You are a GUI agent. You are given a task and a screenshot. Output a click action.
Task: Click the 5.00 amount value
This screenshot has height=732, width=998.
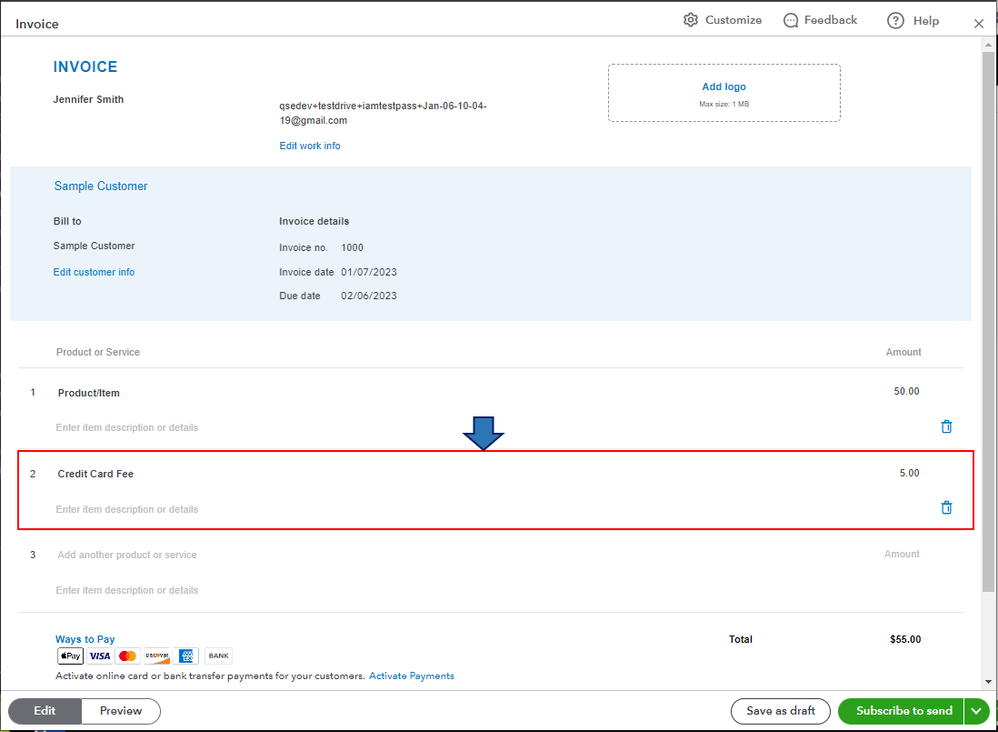909,473
